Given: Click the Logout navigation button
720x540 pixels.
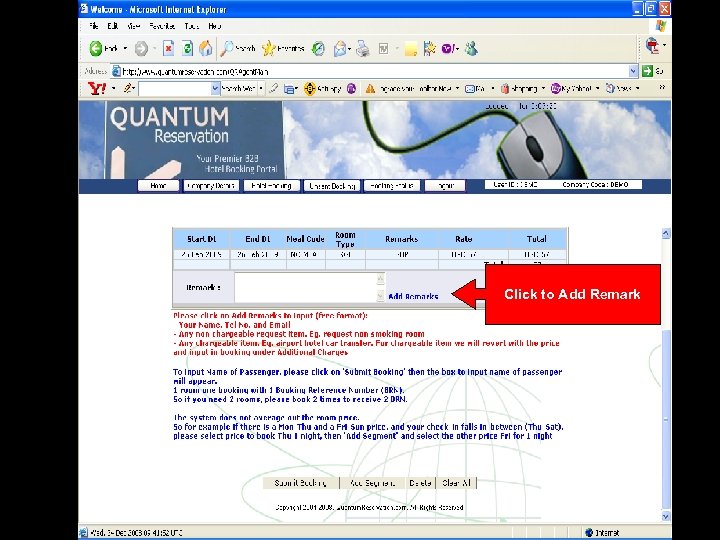Looking at the screenshot, I should coord(445,186).
